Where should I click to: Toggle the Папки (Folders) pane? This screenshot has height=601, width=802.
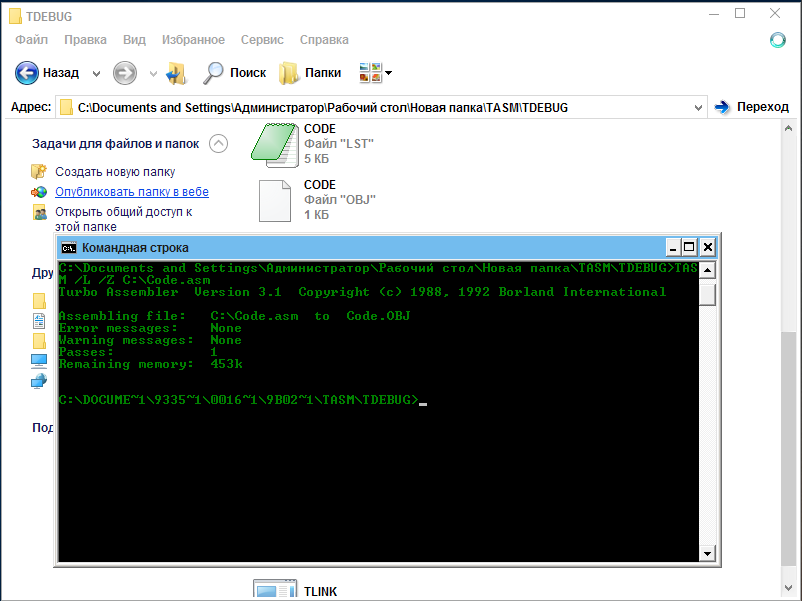pos(311,73)
